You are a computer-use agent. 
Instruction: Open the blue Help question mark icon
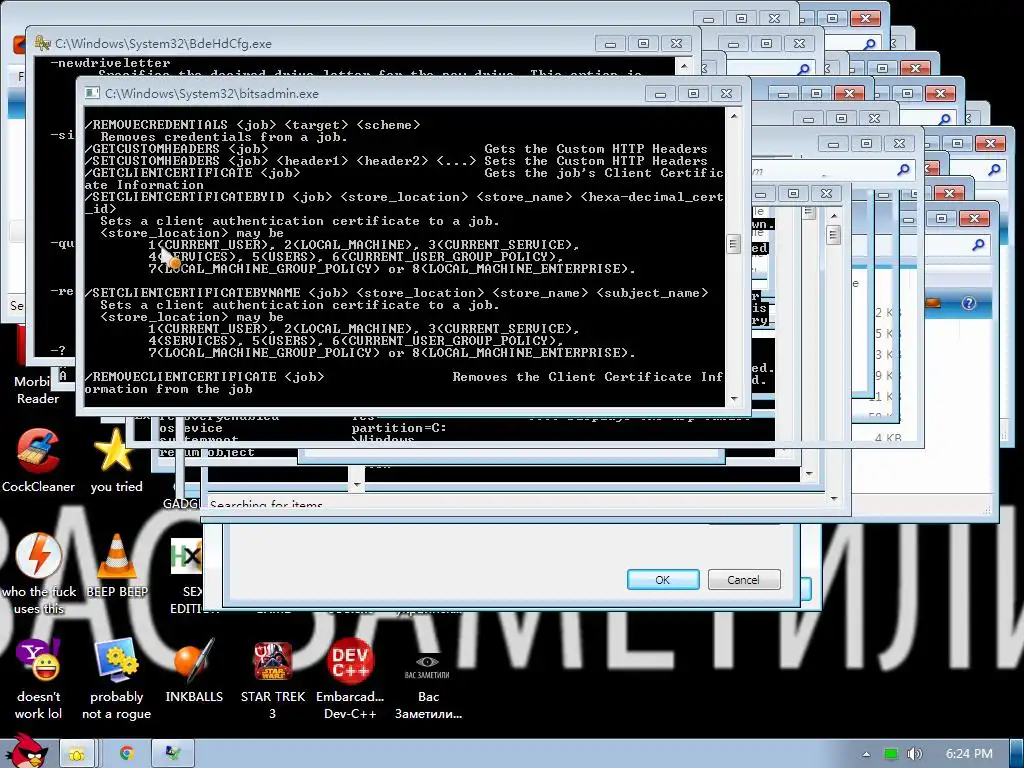(968, 303)
